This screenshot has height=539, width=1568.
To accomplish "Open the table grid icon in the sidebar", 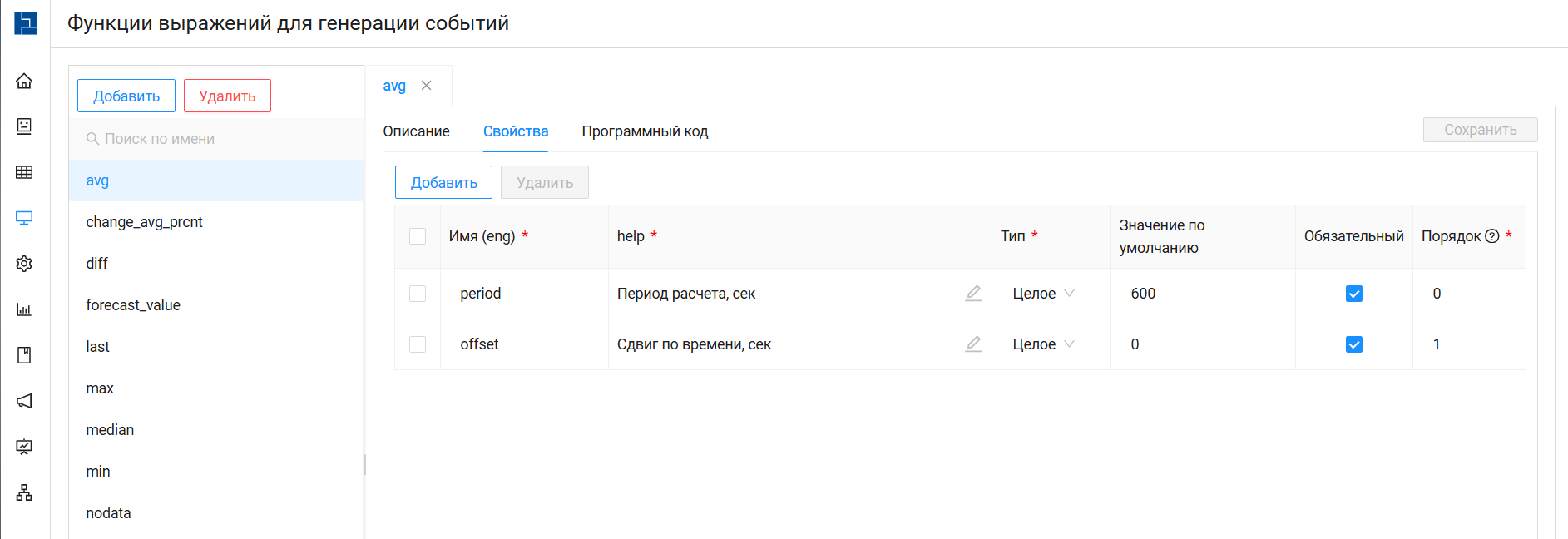I will point(24,172).
